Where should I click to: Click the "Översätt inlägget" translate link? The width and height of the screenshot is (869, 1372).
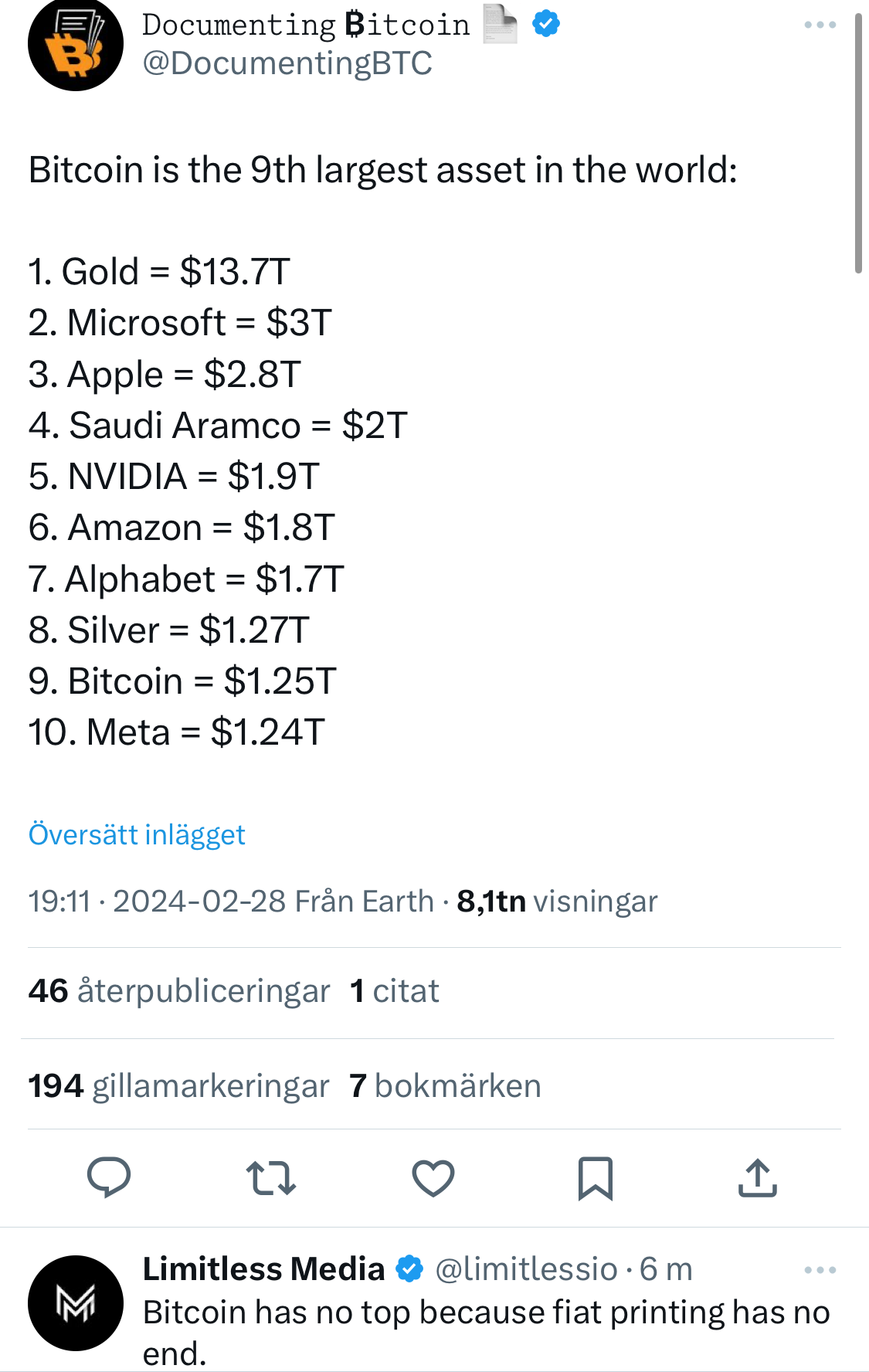coord(137,834)
